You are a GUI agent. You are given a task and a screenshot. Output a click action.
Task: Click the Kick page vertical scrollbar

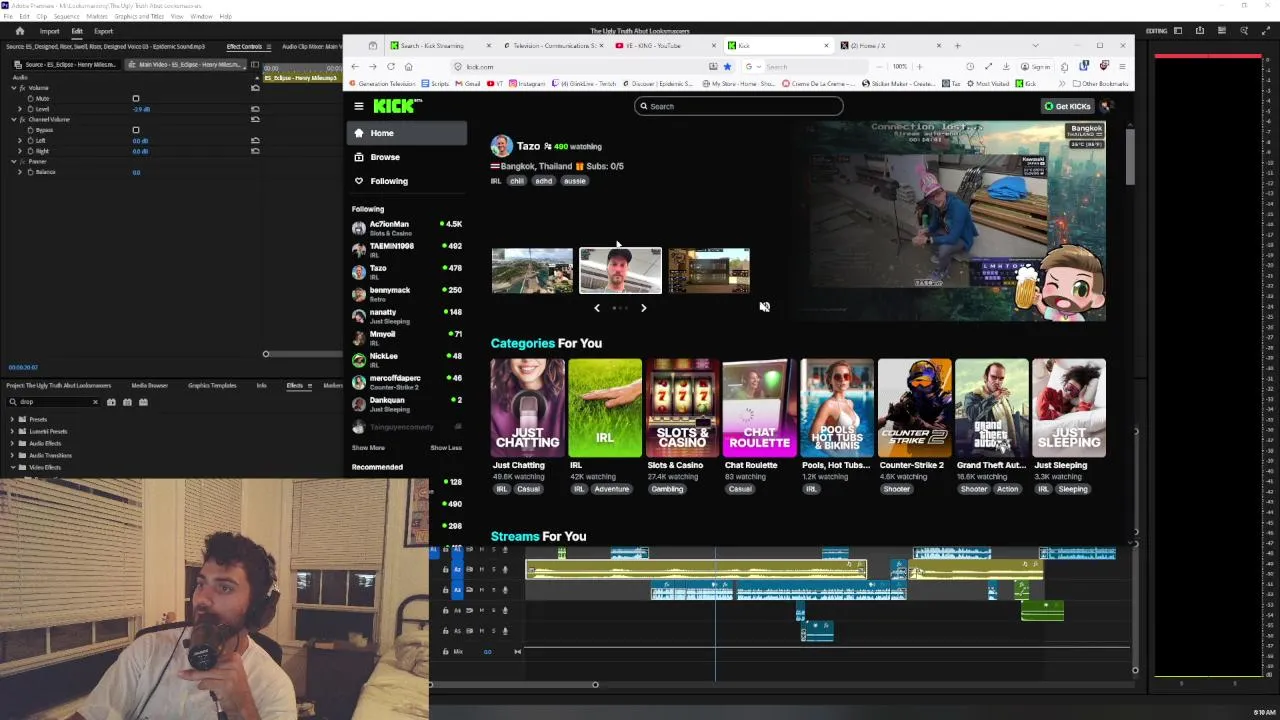(1131, 157)
